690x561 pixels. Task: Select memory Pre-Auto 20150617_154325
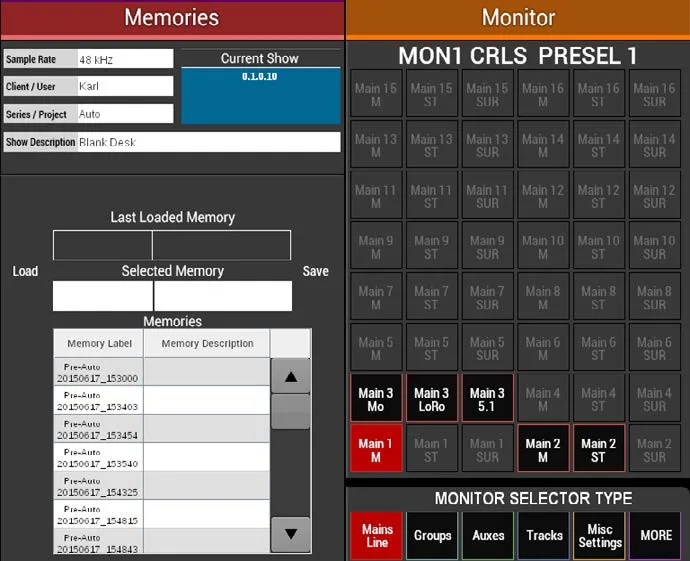(162, 486)
